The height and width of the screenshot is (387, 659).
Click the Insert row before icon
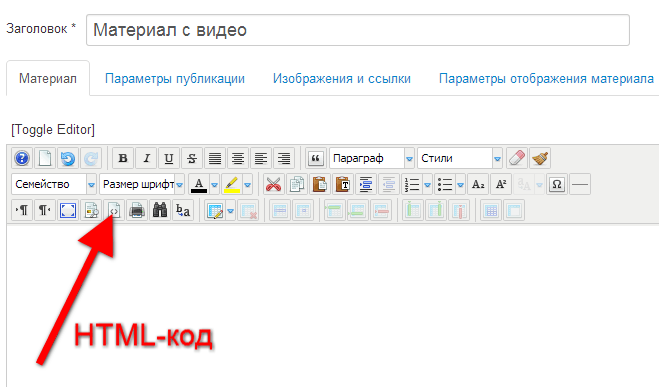[x=334, y=210]
